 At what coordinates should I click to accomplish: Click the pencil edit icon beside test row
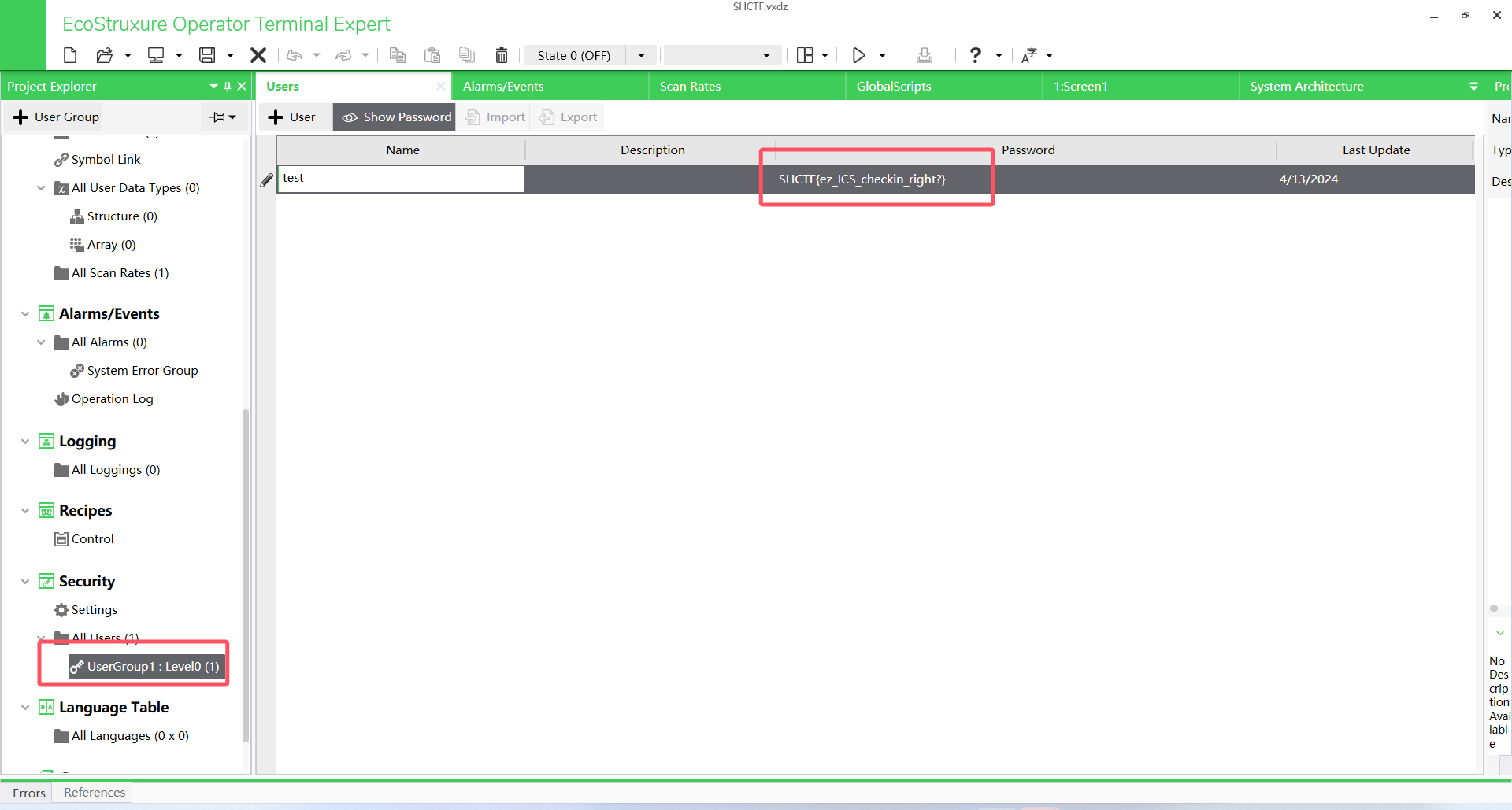[x=267, y=180]
